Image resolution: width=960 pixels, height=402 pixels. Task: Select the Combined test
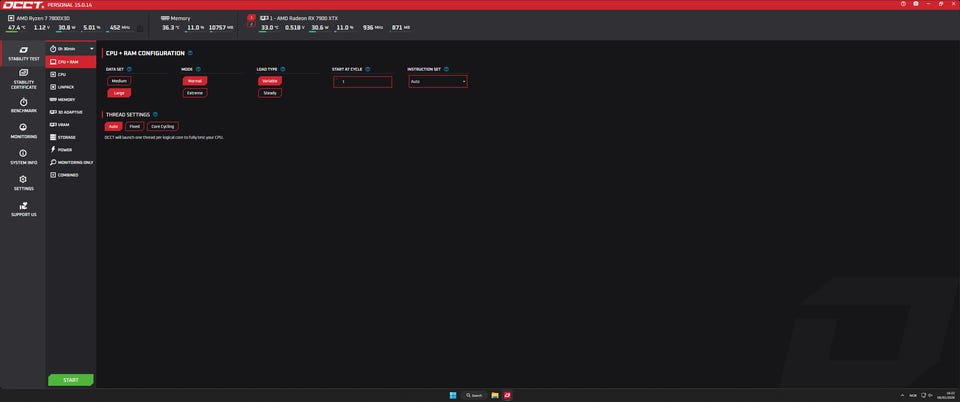pos(71,174)
